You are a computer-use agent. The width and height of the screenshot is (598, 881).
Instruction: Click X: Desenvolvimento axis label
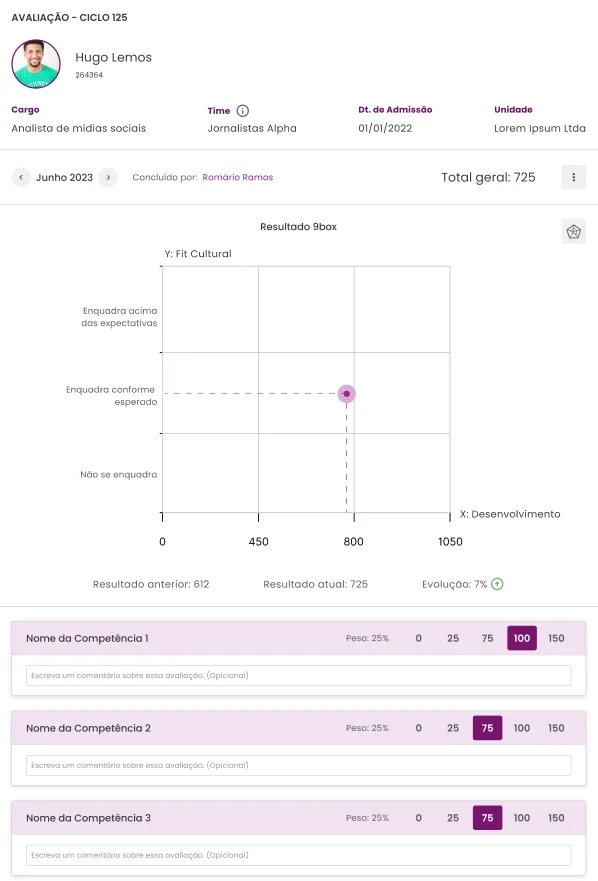510,514
